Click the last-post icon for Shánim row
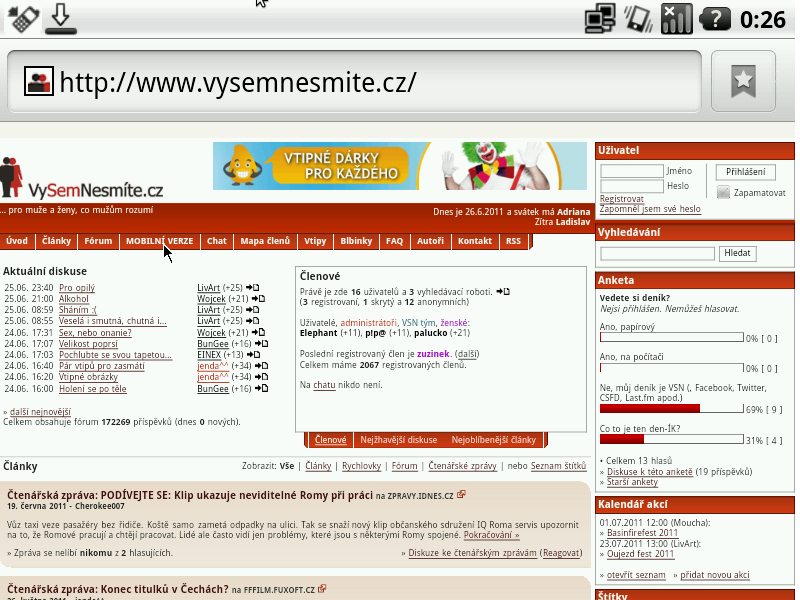The height and width of the screenshot is (600, 800). [x=253, y=310]
